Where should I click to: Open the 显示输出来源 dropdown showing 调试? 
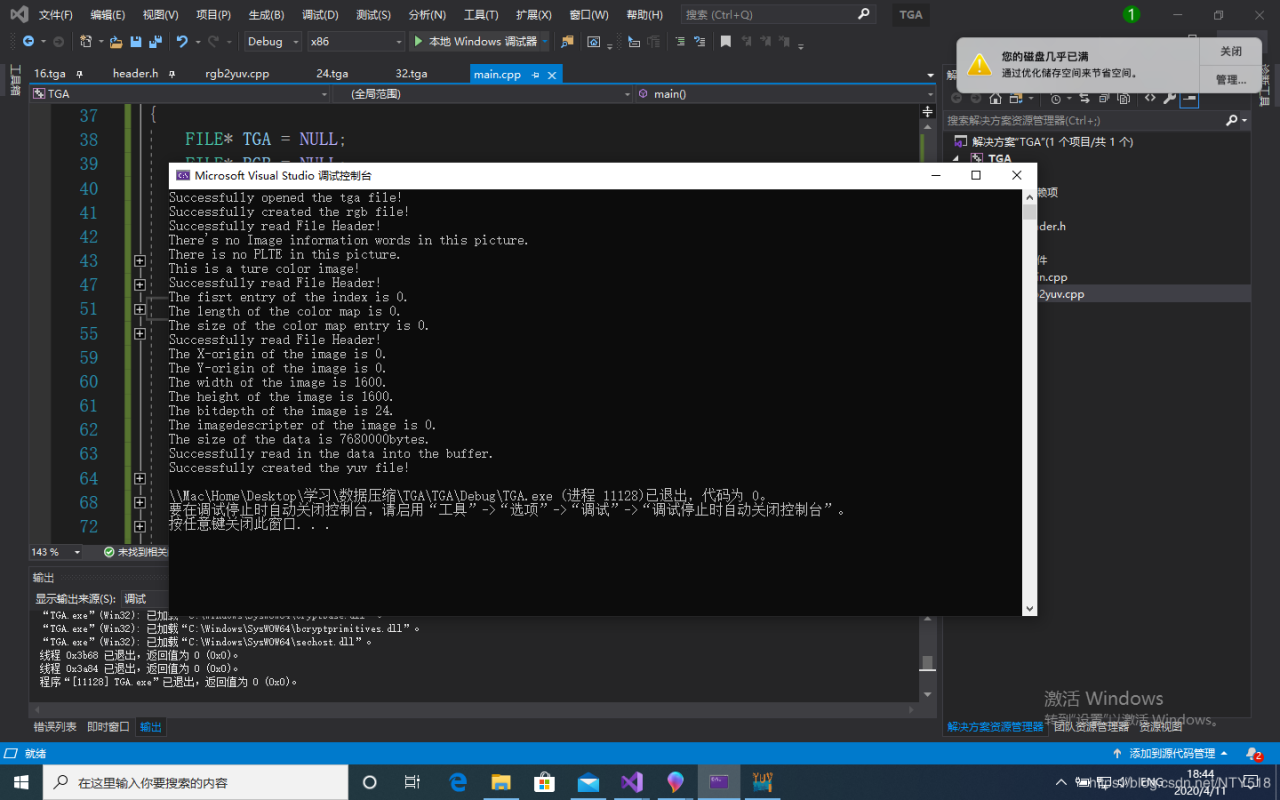click(x=144, y=599)
